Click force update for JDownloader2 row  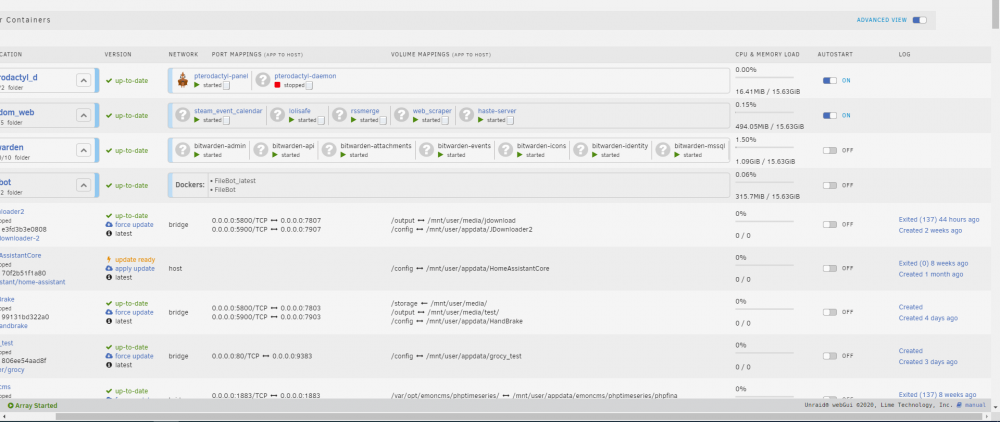(134, 224)
